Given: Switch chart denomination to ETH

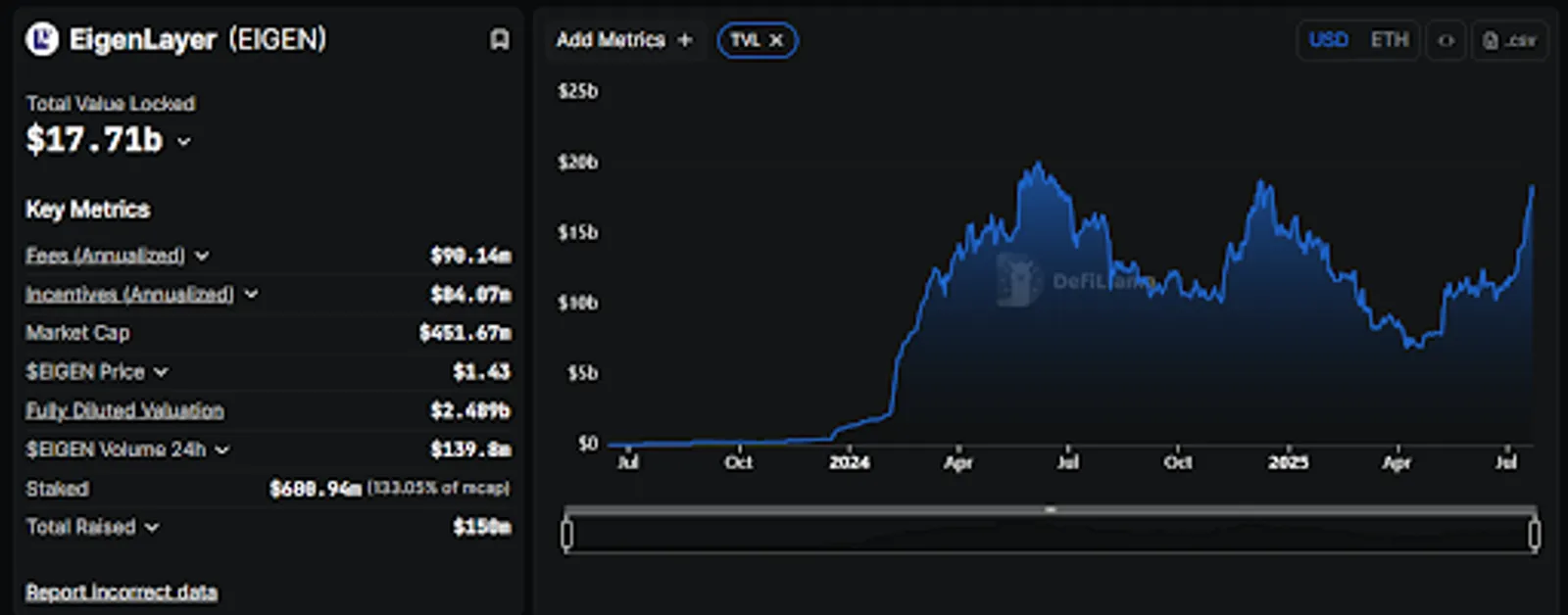Looking at the screenshot, I should point(1389,40).
